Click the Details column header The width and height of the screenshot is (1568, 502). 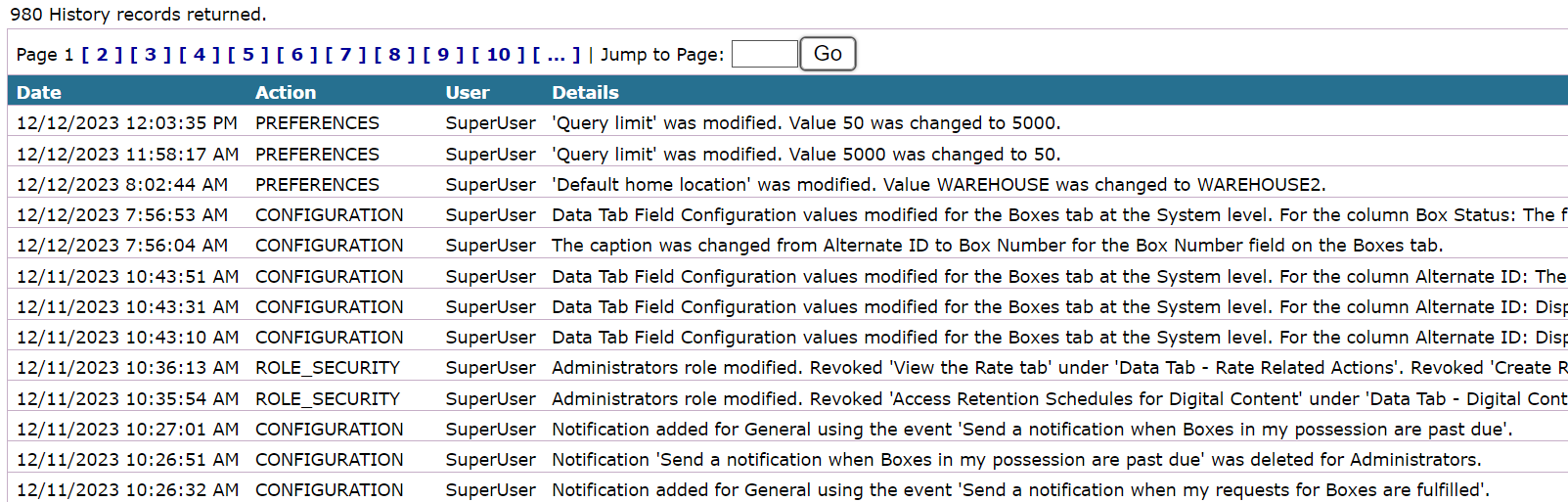point(585,93)
